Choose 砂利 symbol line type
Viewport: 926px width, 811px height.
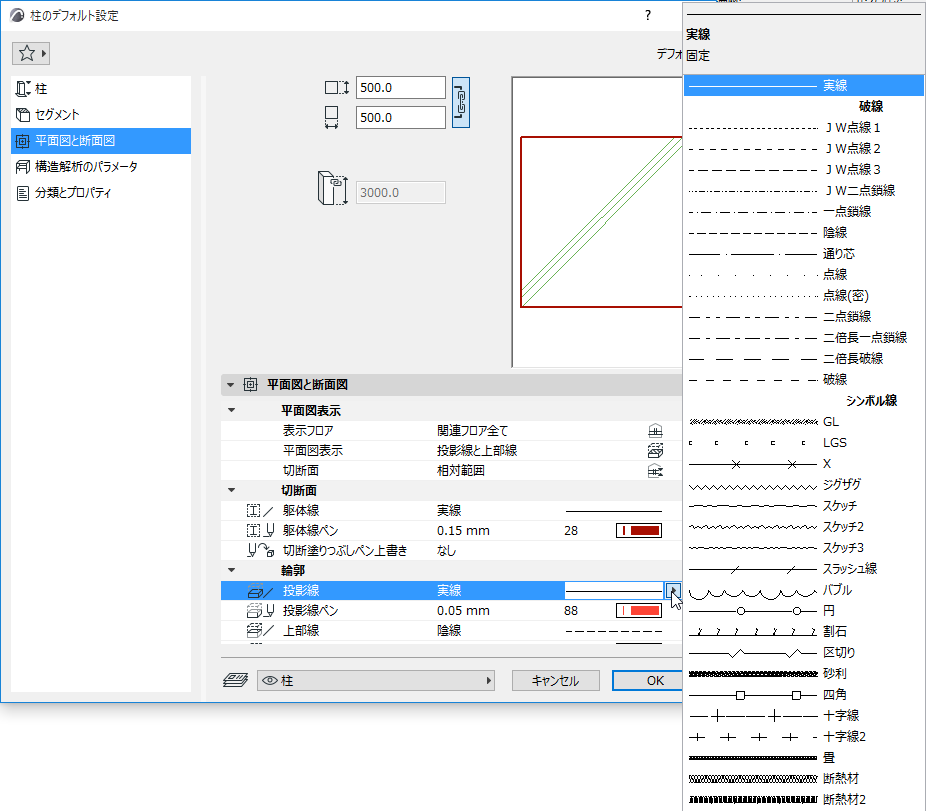tap(803, 674)
